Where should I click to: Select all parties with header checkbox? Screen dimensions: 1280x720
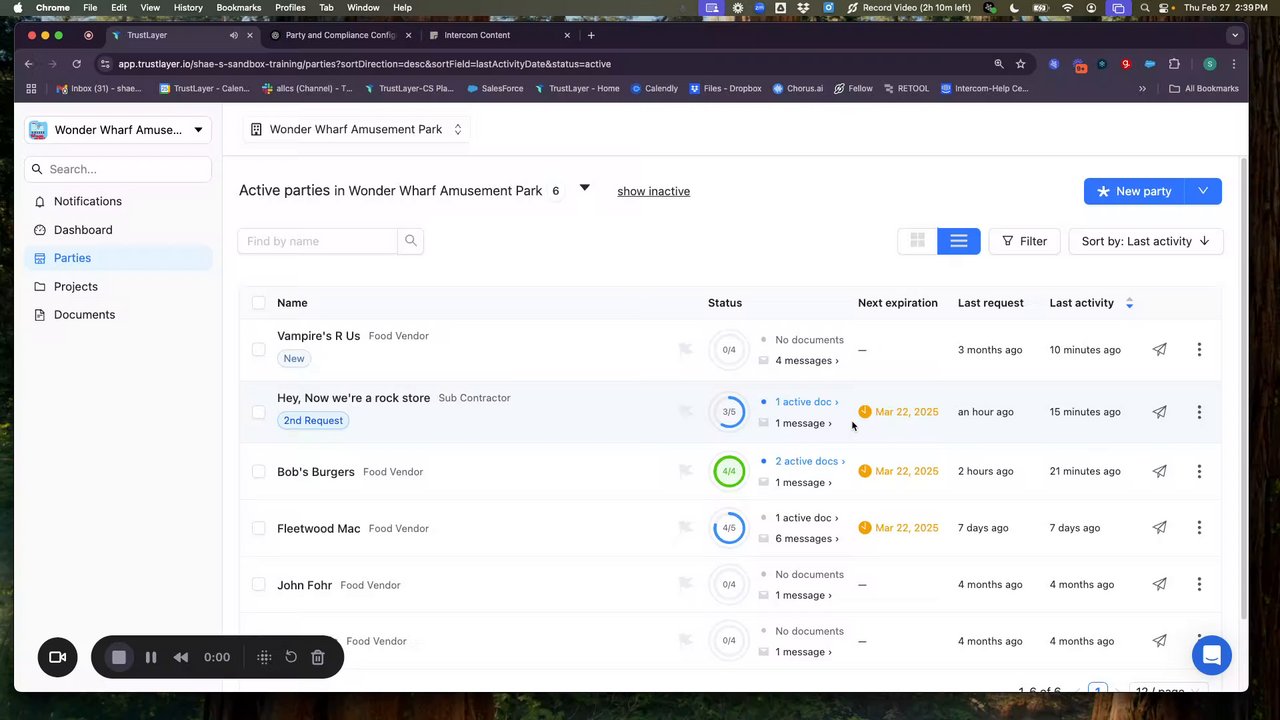click(259, 303)
